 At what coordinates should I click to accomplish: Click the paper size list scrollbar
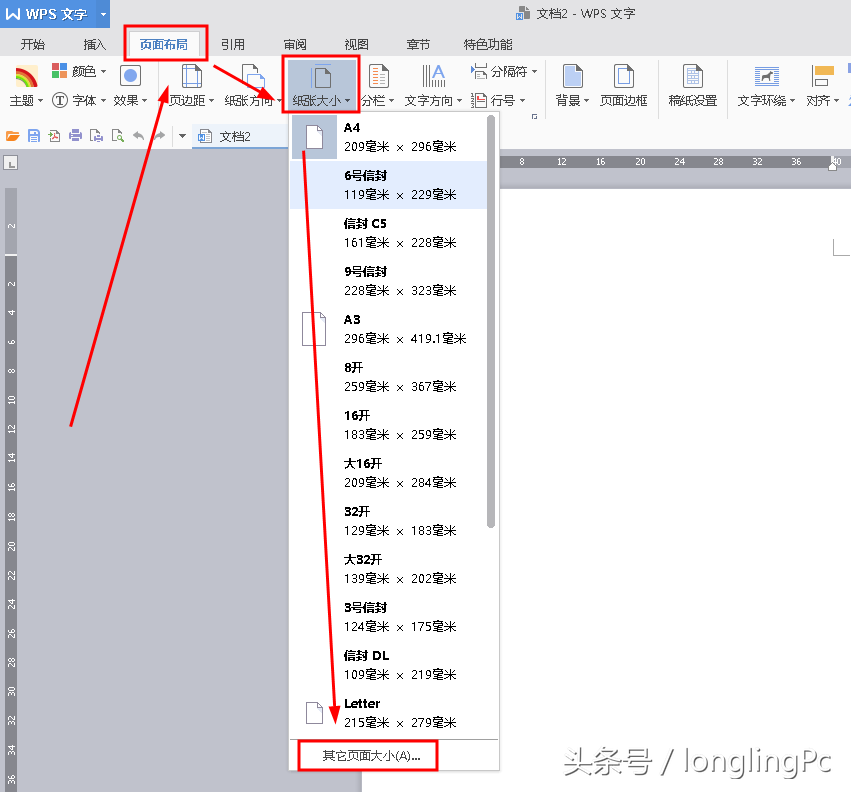[x=491, y=321]
